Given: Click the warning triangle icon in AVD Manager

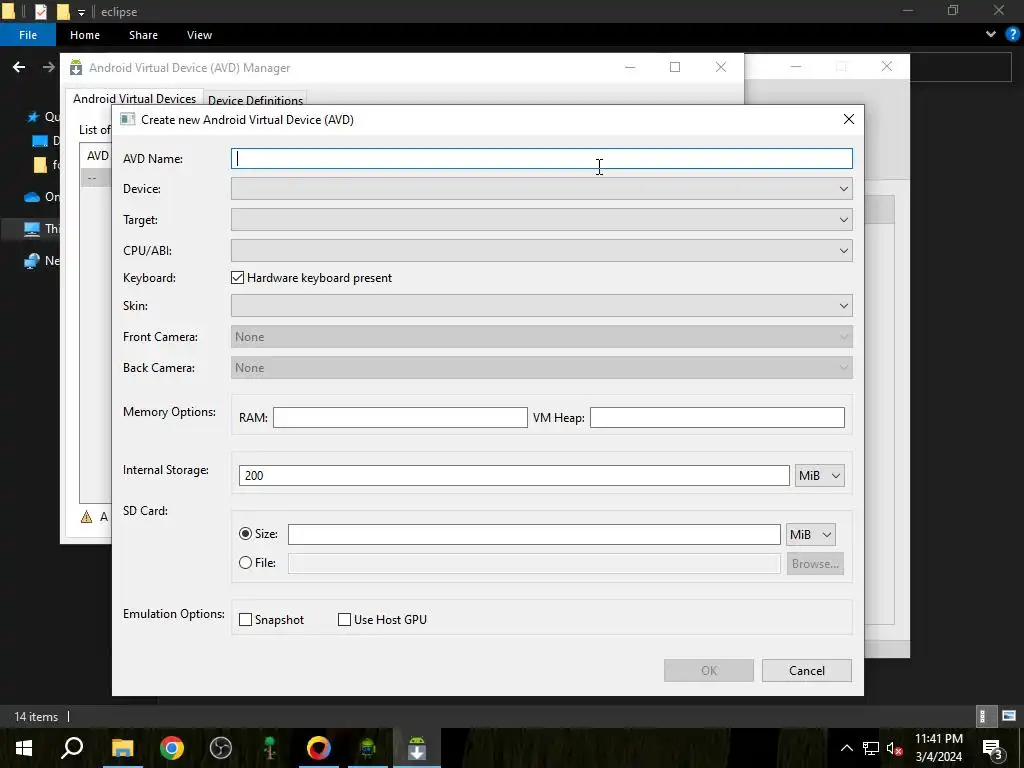Looking at the screenshot, I should tap(86, 517).
